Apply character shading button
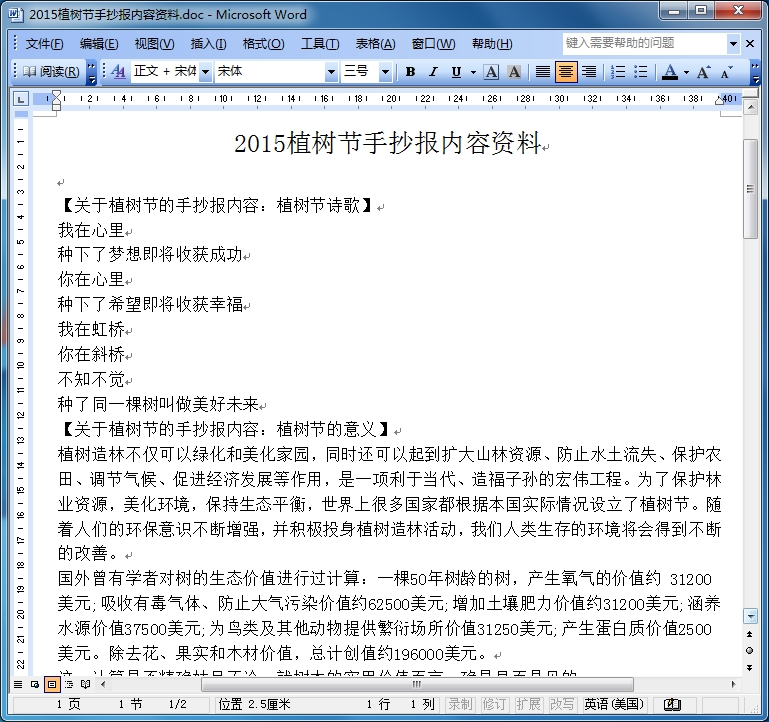 (x=514, y=72)
